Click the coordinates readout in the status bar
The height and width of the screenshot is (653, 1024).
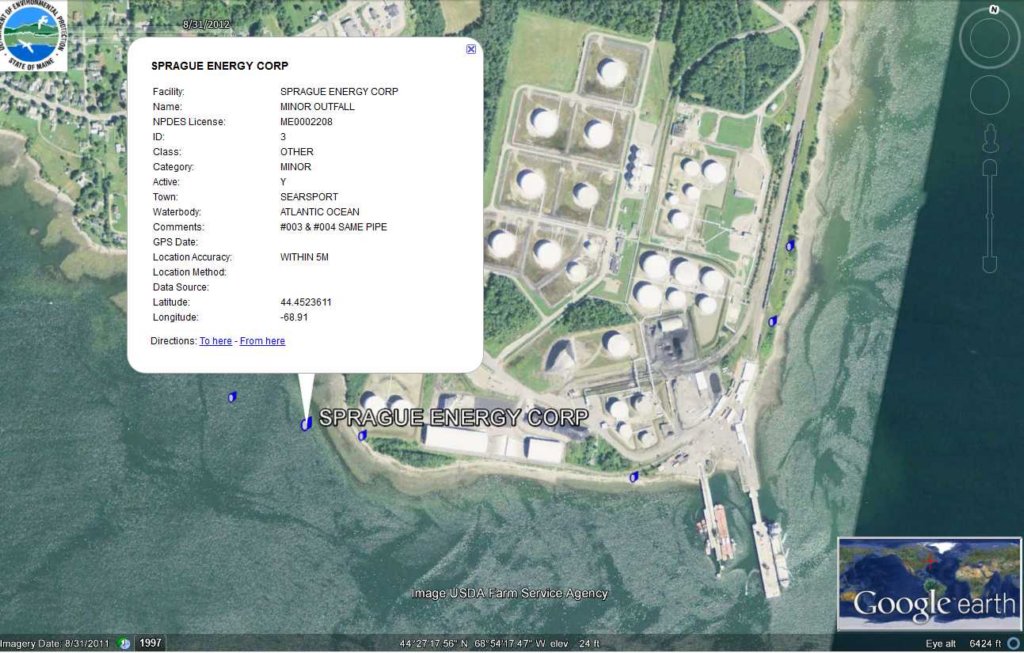[472, 643]
